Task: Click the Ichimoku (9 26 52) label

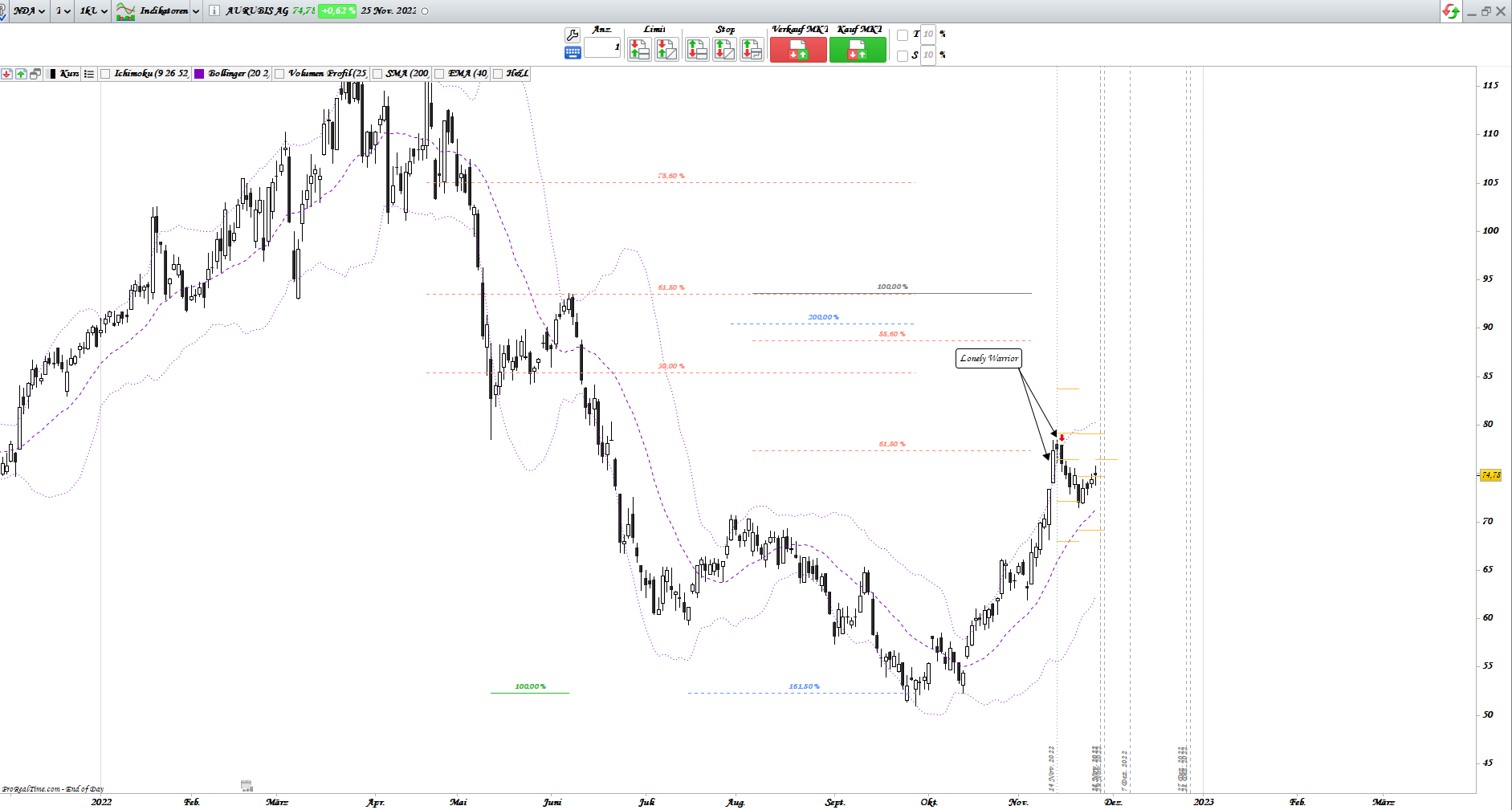Action: (151, 74)
